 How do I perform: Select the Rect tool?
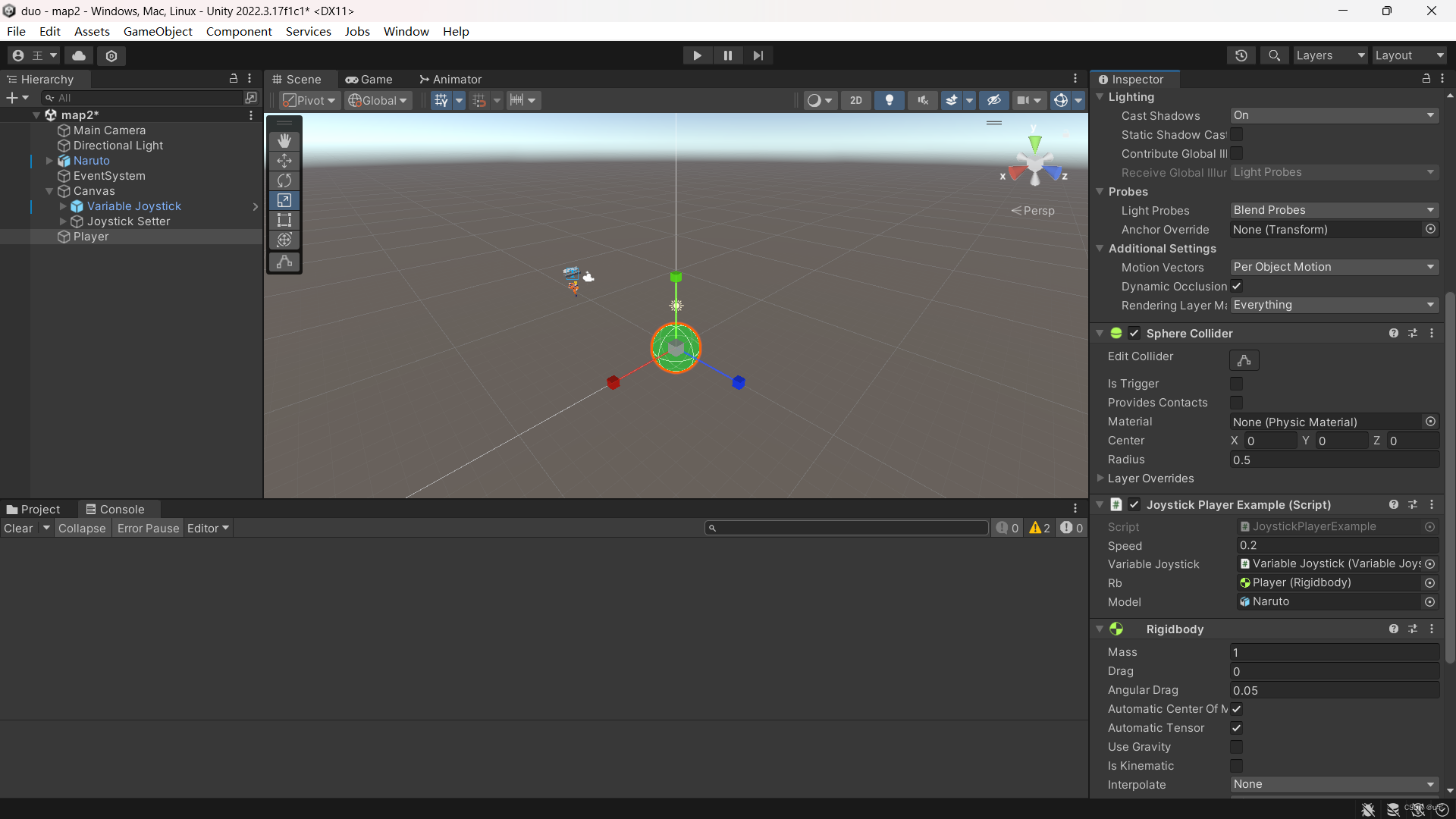point(284,220)
